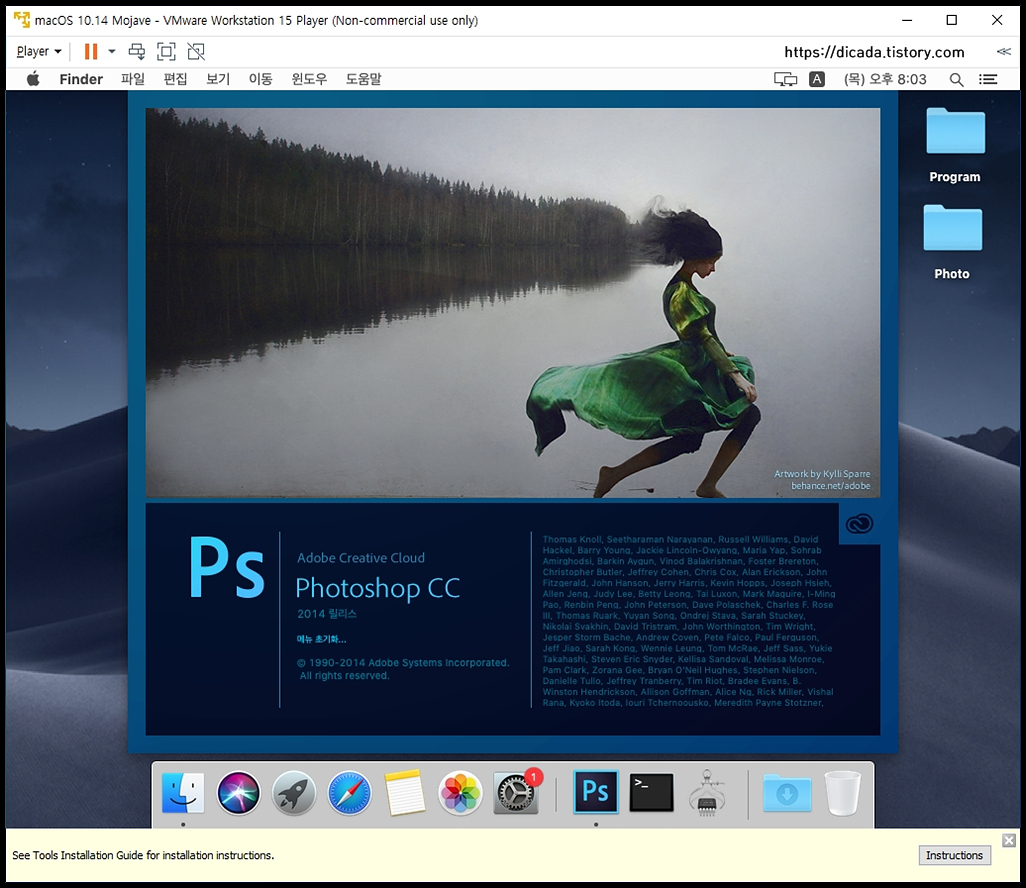Pause the virtual machine

91,51
